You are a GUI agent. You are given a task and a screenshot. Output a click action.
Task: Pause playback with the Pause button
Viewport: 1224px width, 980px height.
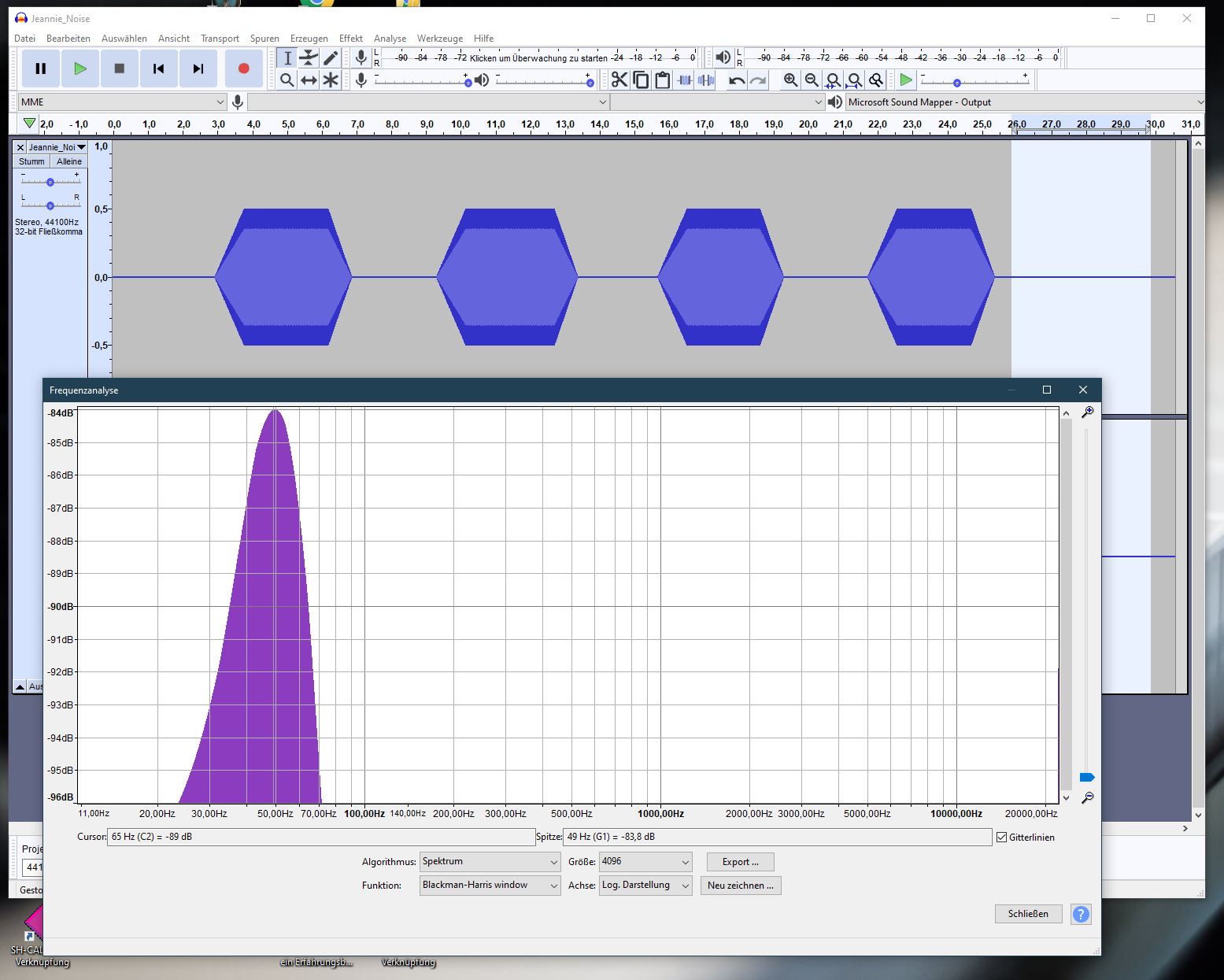pos(41,68)
